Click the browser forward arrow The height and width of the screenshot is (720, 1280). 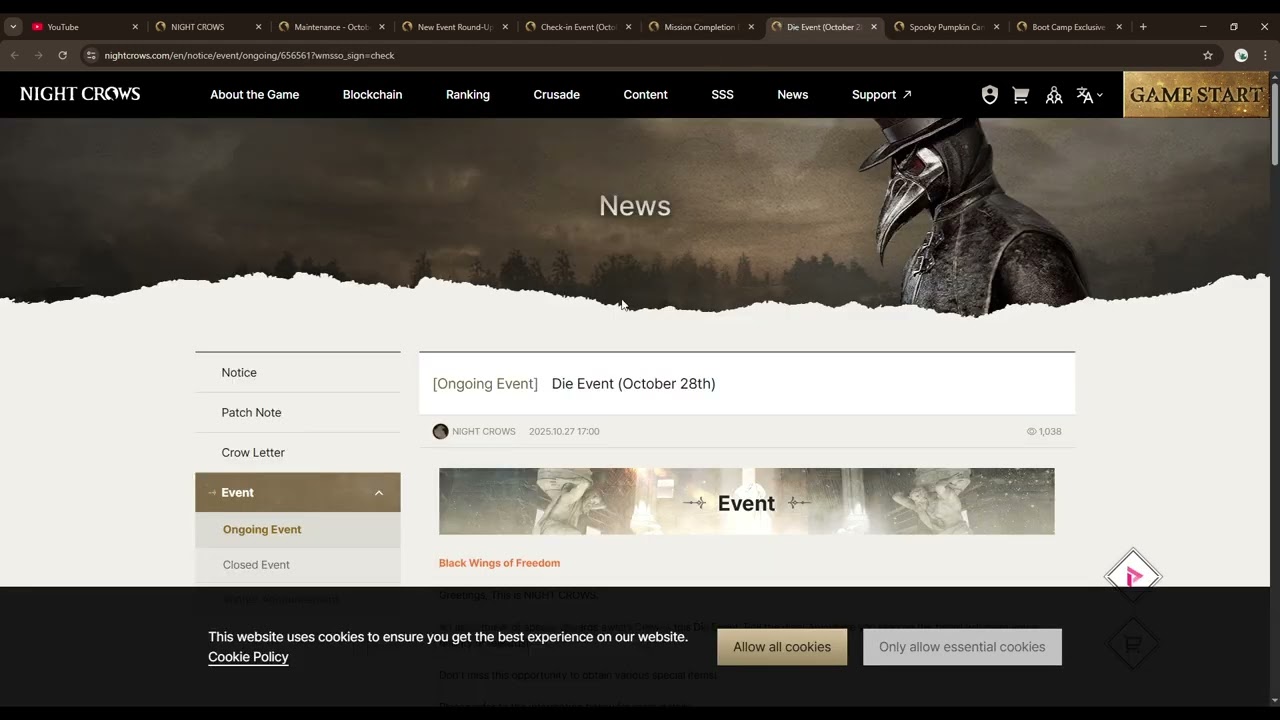38,55
